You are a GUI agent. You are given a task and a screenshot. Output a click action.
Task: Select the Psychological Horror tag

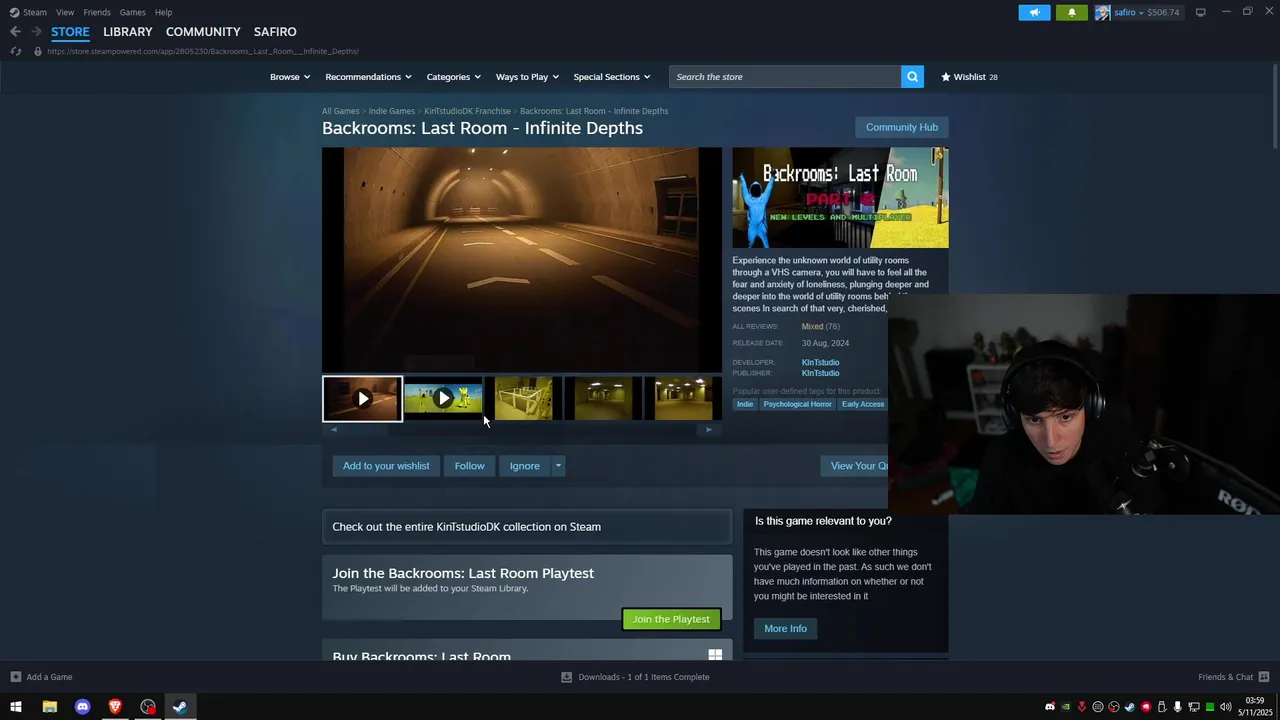click(797, 404)
